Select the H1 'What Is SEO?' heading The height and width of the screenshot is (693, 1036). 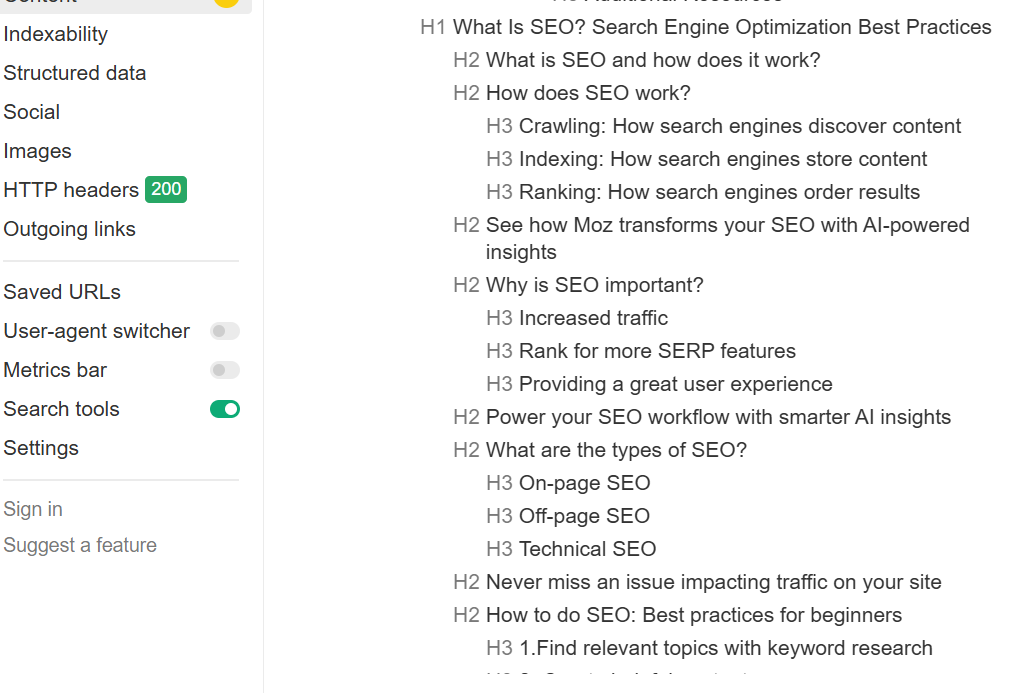tap(722, 27)
